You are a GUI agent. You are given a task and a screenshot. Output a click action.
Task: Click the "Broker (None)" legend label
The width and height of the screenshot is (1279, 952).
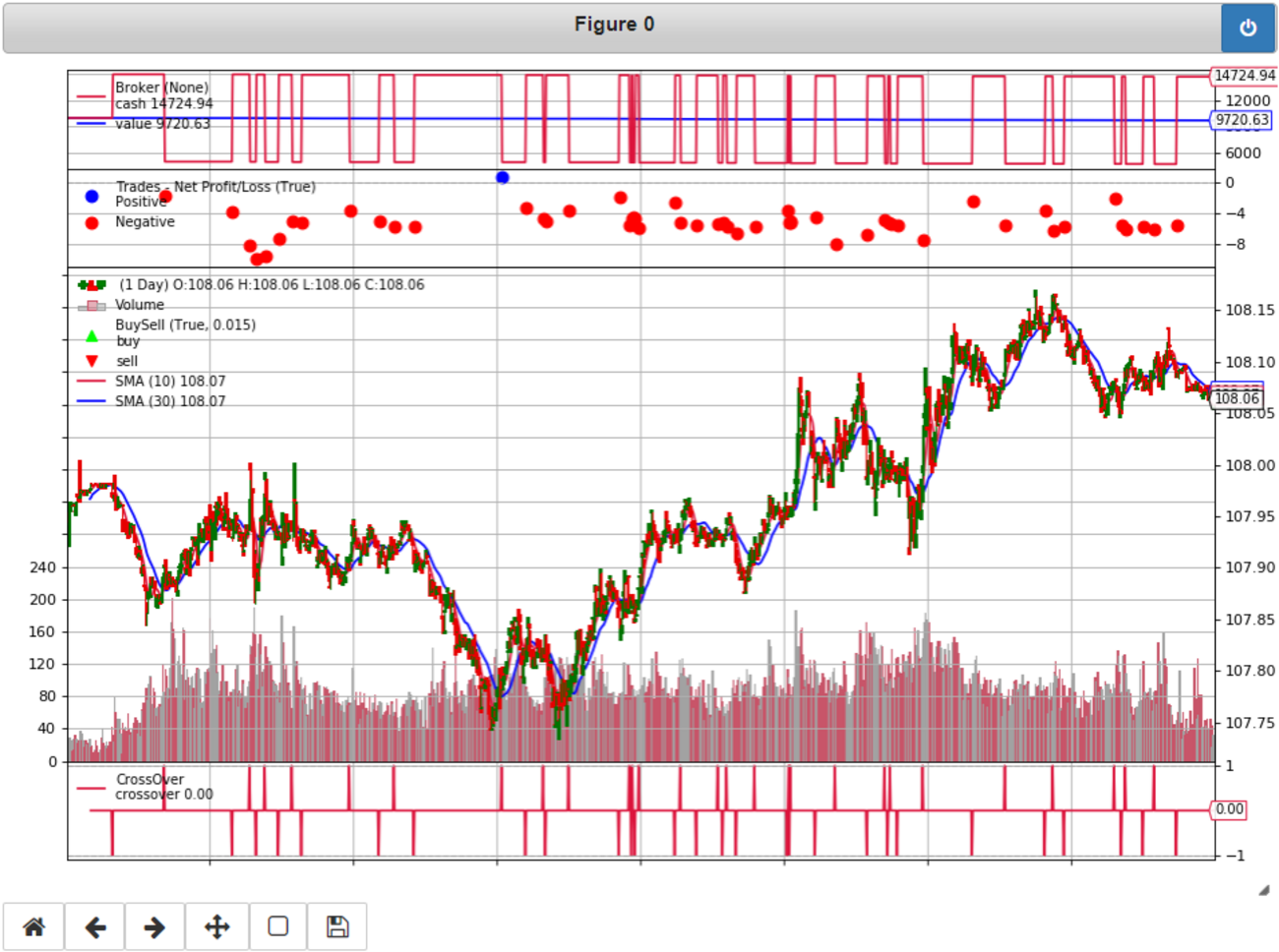[x=161, y=88]
